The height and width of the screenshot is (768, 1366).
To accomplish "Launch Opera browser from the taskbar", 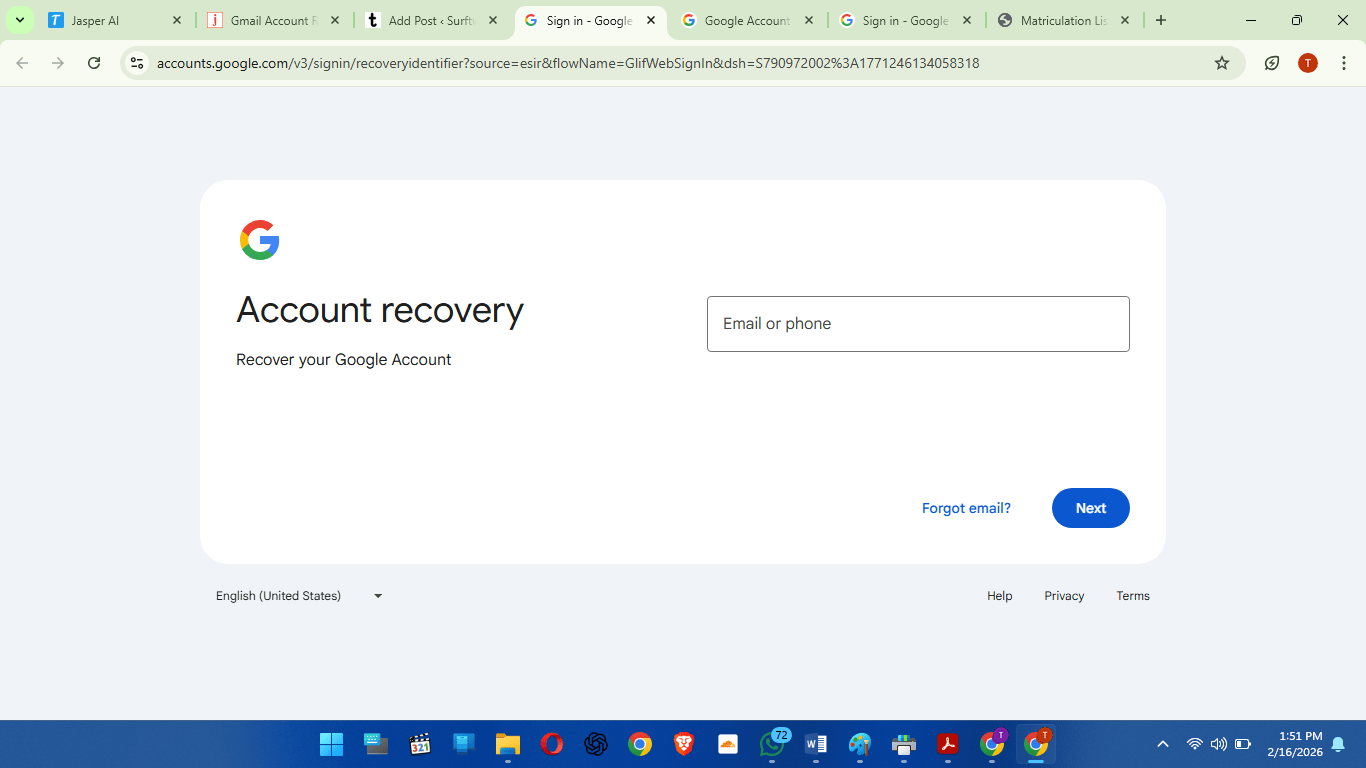I will (x=552, y=744).
